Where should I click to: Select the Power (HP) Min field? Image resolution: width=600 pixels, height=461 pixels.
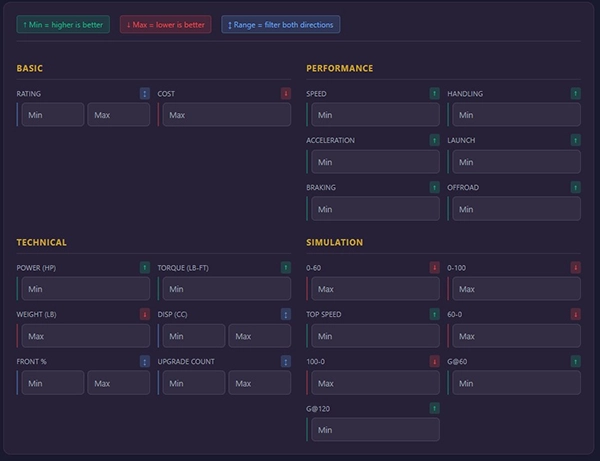(85, 289)
